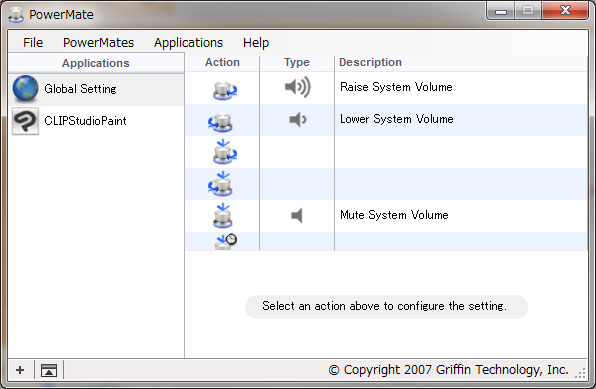Select the CLIPStudioPaint application icon
Screen dimensions: 596x389
(x=25, y=121)
